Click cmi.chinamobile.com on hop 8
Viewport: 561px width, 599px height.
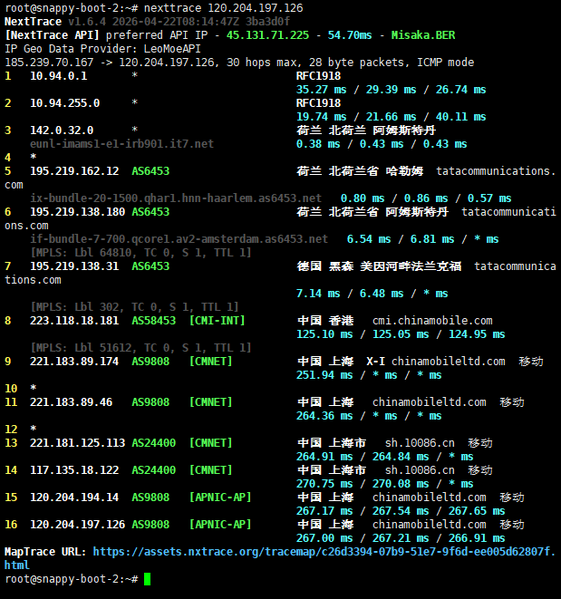[x=432, y=321]
